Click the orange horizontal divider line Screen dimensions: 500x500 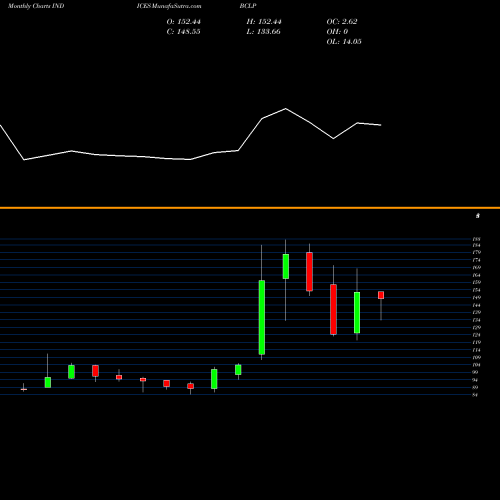point(250,208)
